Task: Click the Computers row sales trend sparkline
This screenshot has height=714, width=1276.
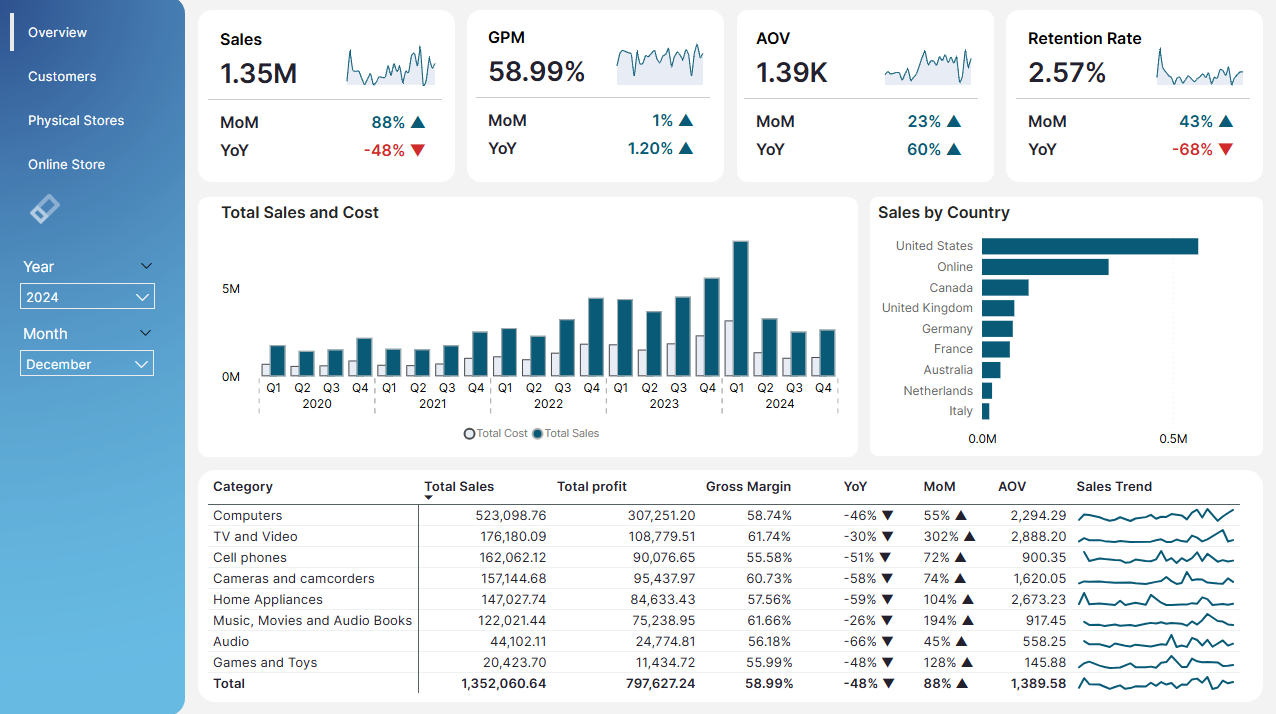Action: coord(1157,516)
